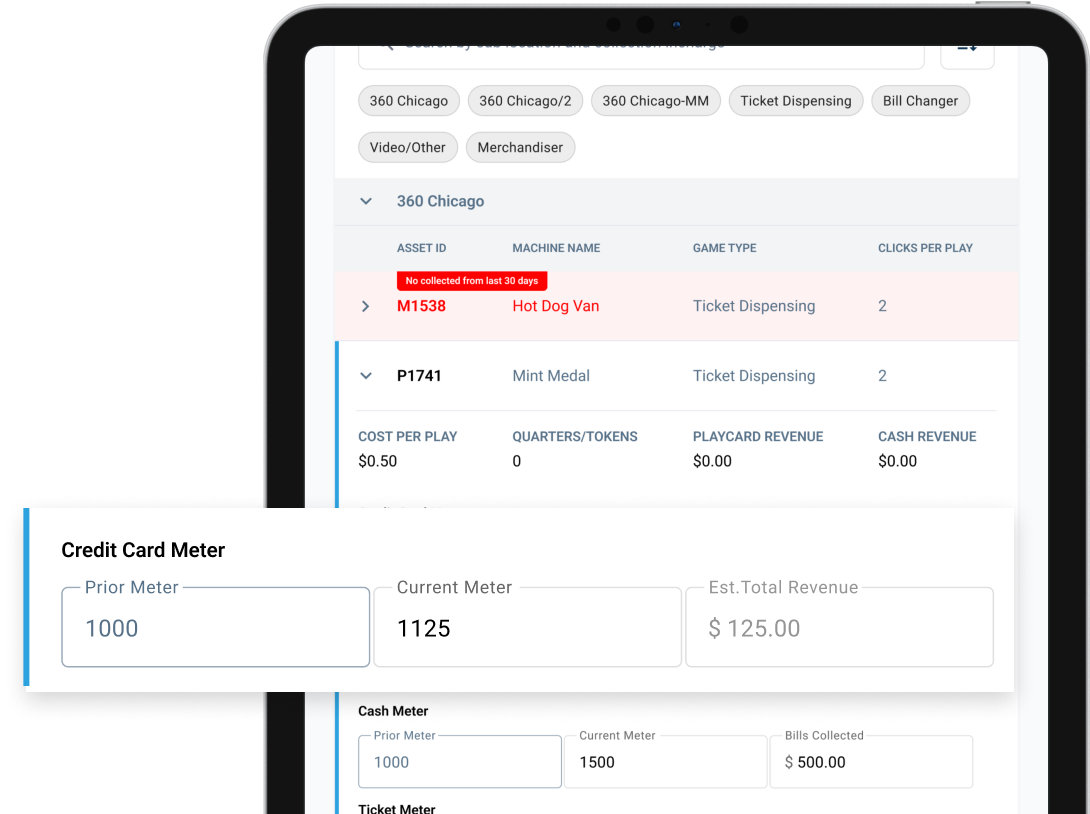Filter by the Video/Other chip
This screenshot has height=814, width=1090.
coord(408,147)
